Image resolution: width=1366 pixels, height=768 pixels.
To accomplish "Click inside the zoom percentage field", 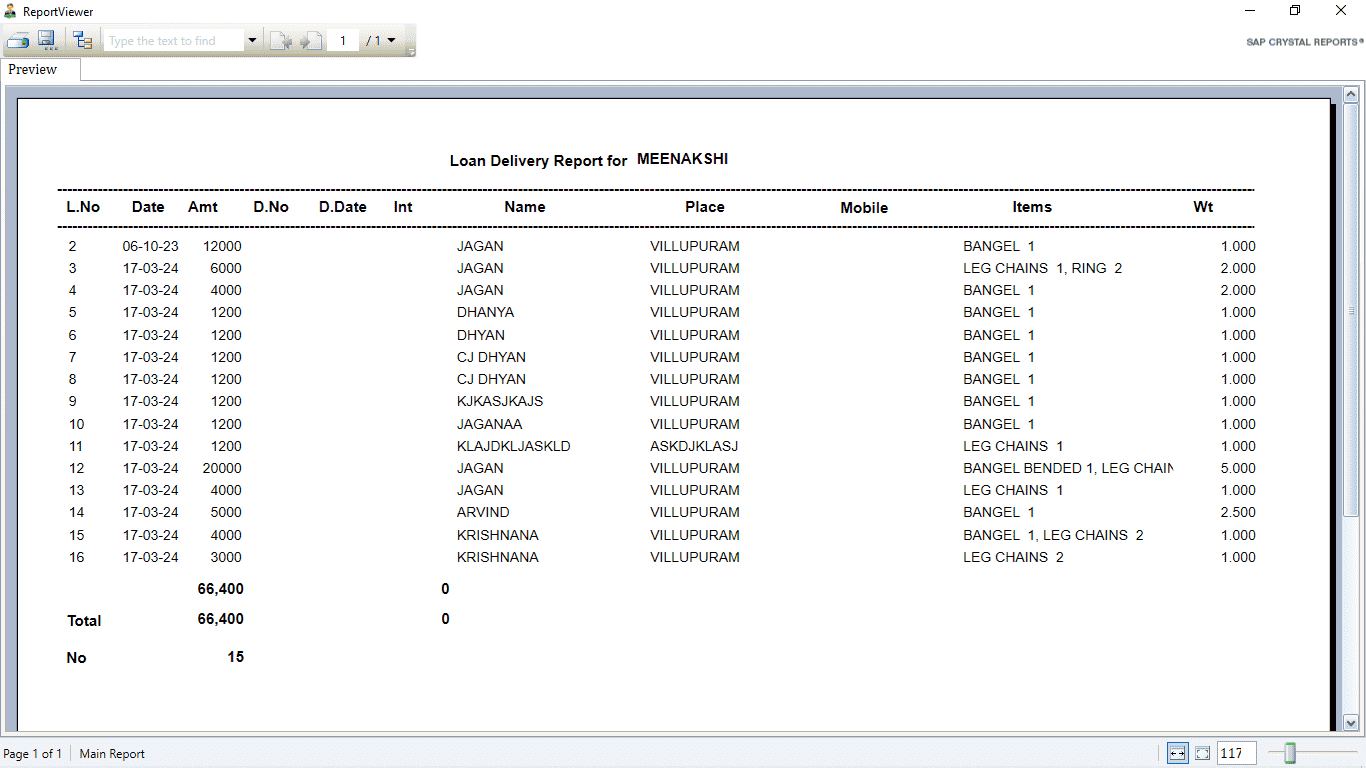I will pyautogui.click(x=1236, y=753).
